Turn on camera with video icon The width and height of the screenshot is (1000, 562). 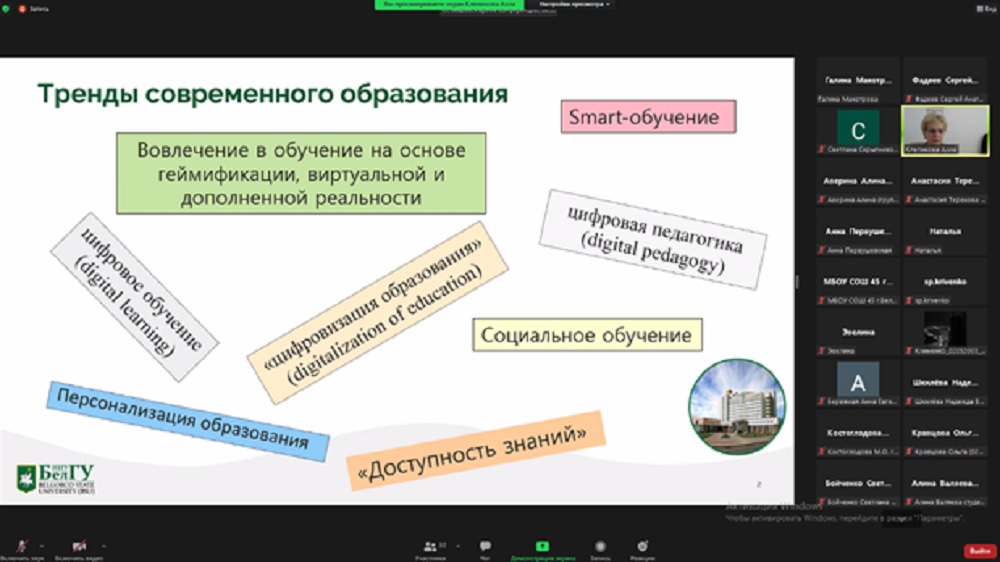pyautogui.click(x=79, y=546)
